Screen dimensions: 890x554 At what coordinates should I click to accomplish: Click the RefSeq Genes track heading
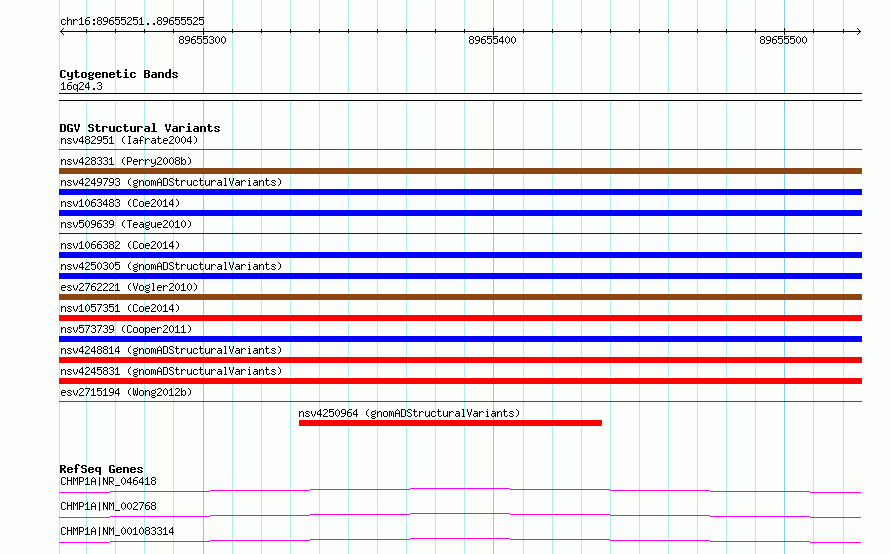pos(101,469)
